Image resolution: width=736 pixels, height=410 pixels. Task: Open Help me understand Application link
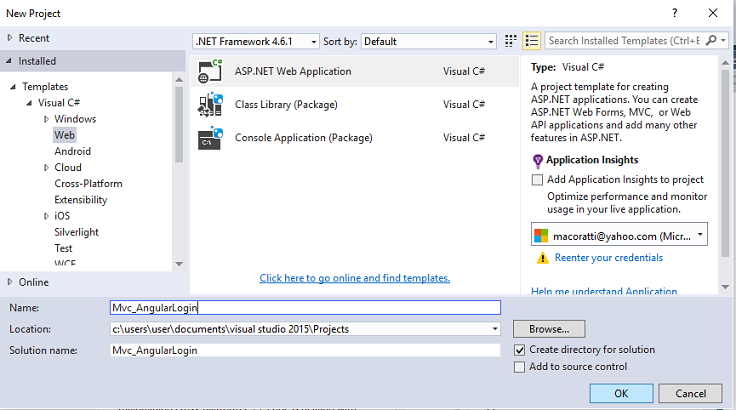point(604,291)
